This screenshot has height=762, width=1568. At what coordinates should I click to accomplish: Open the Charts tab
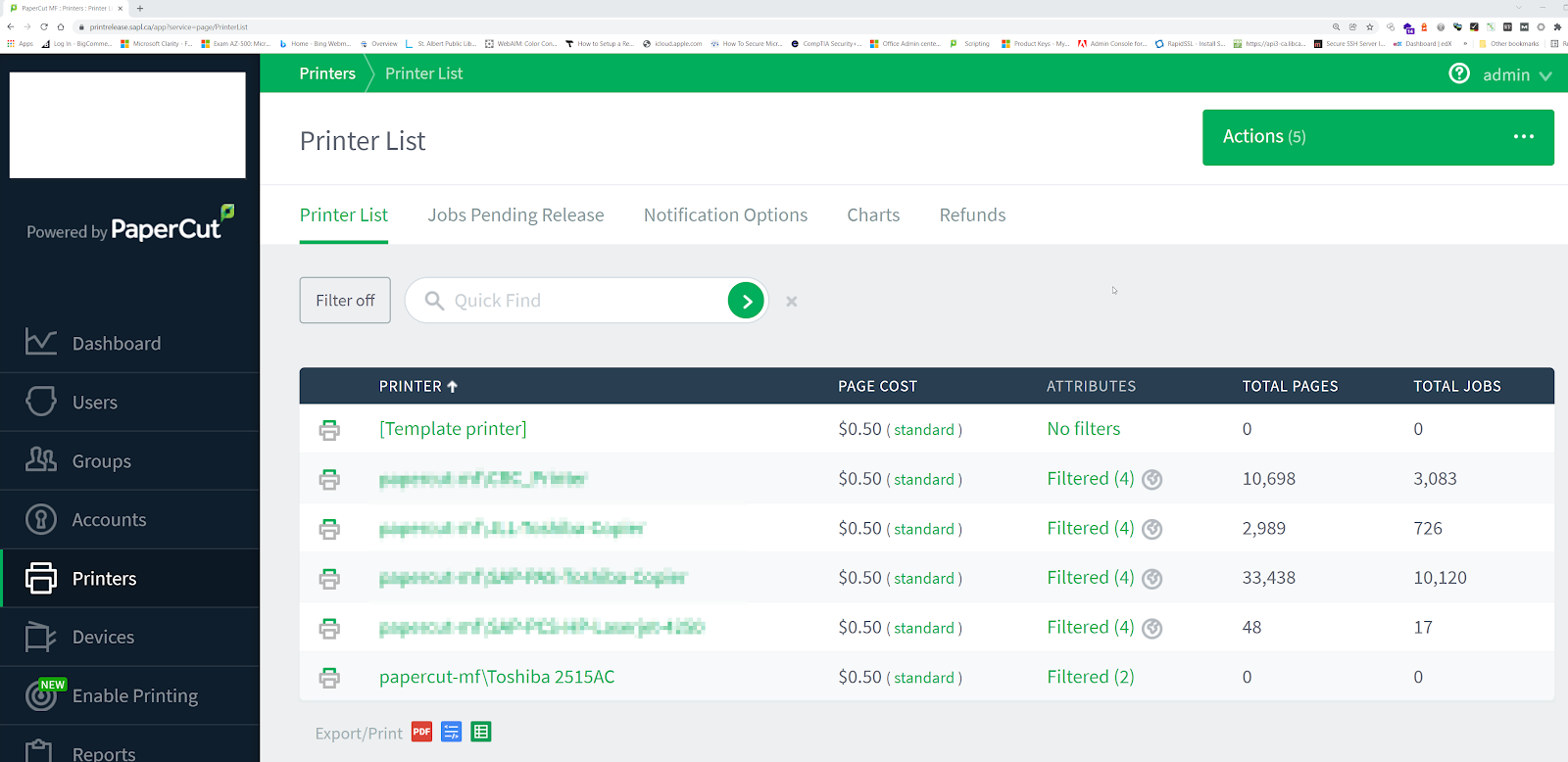[873, 214]
